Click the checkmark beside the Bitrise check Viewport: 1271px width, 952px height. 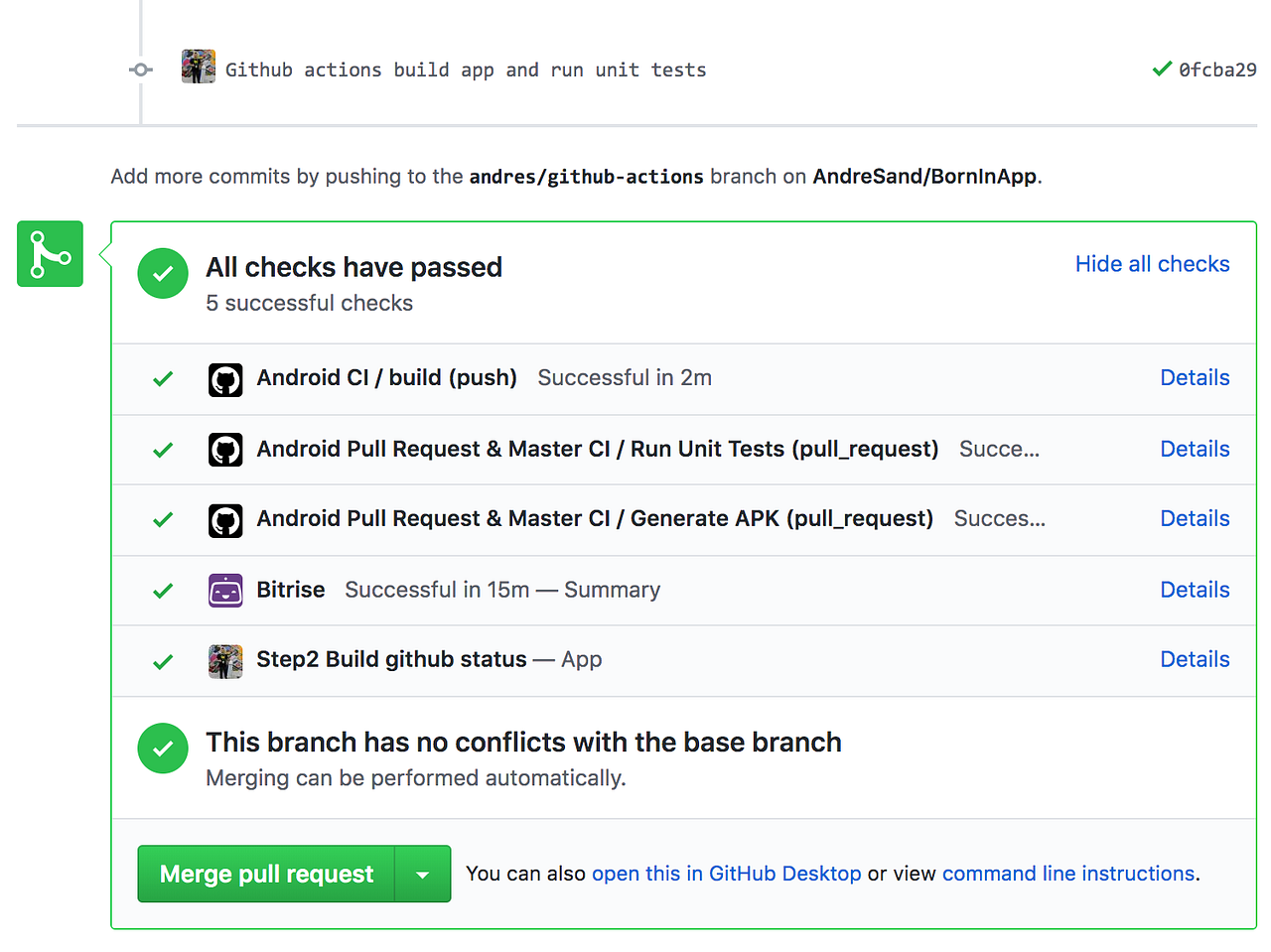[x=162, y=590]
